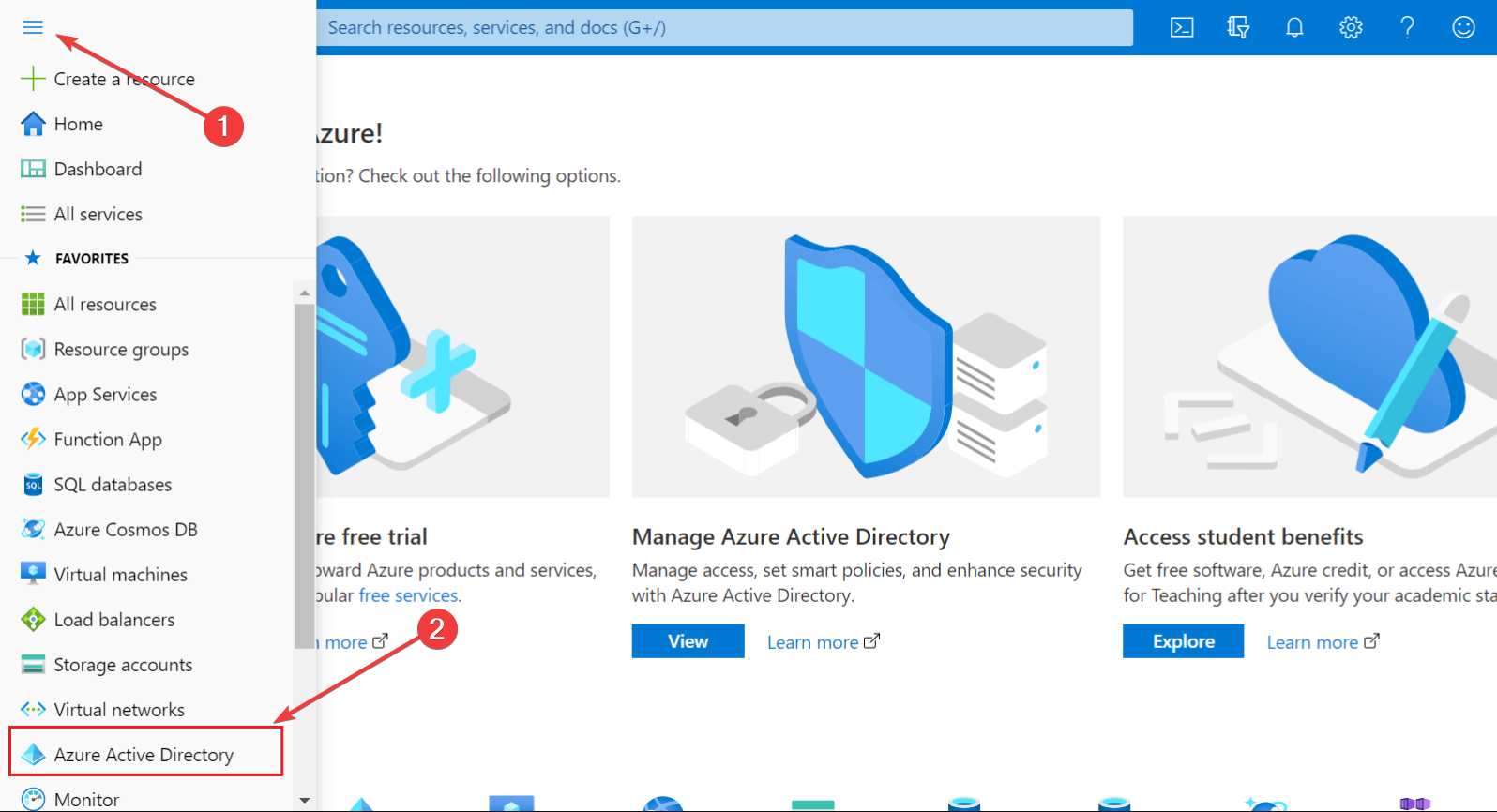Open Directory and subscription filter icon

tap(1238, 27)
